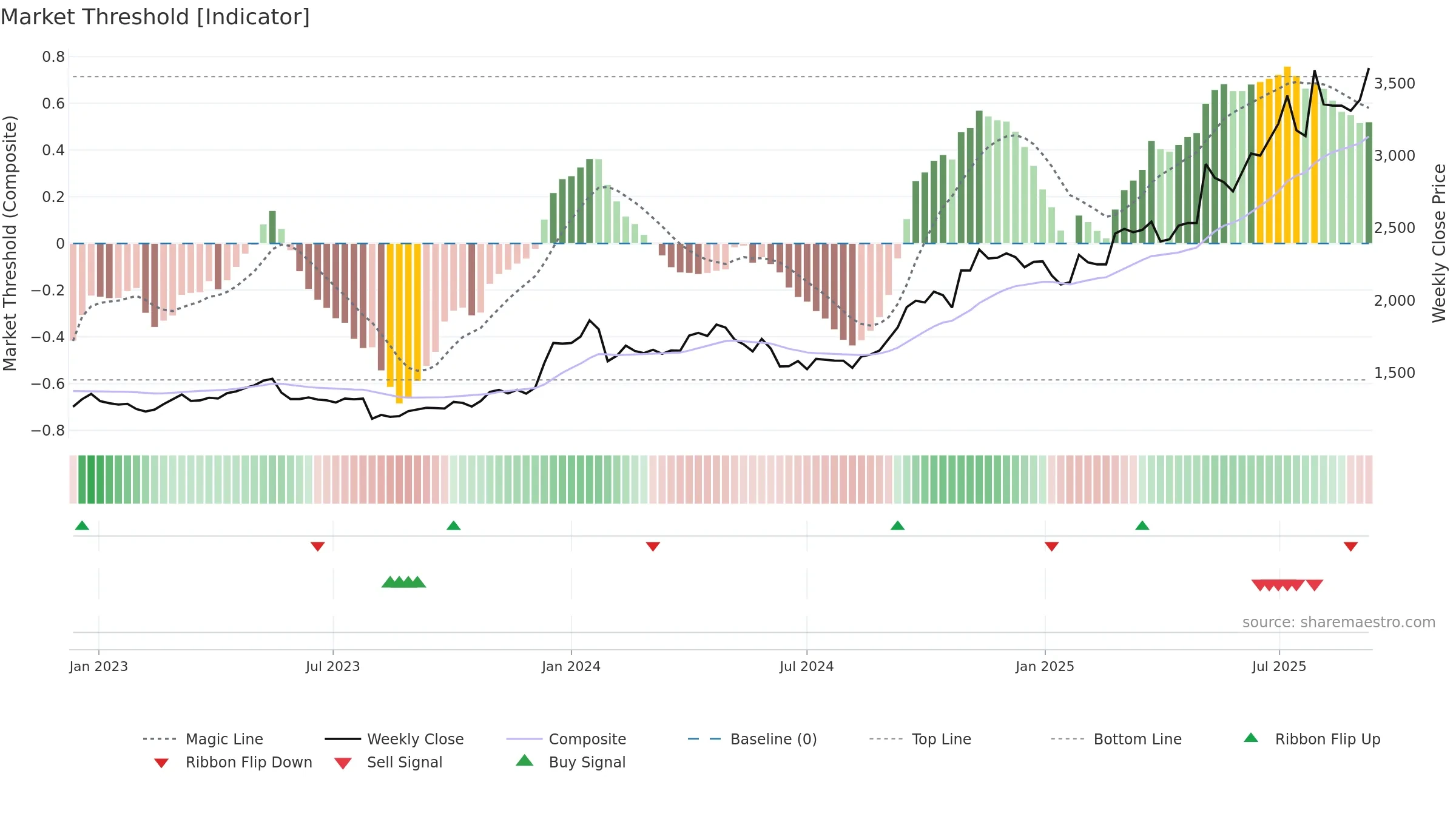Click the Jan 2025 x-axis label
The width and height of the screenshot is (1456, 819).
(1045, 667)
